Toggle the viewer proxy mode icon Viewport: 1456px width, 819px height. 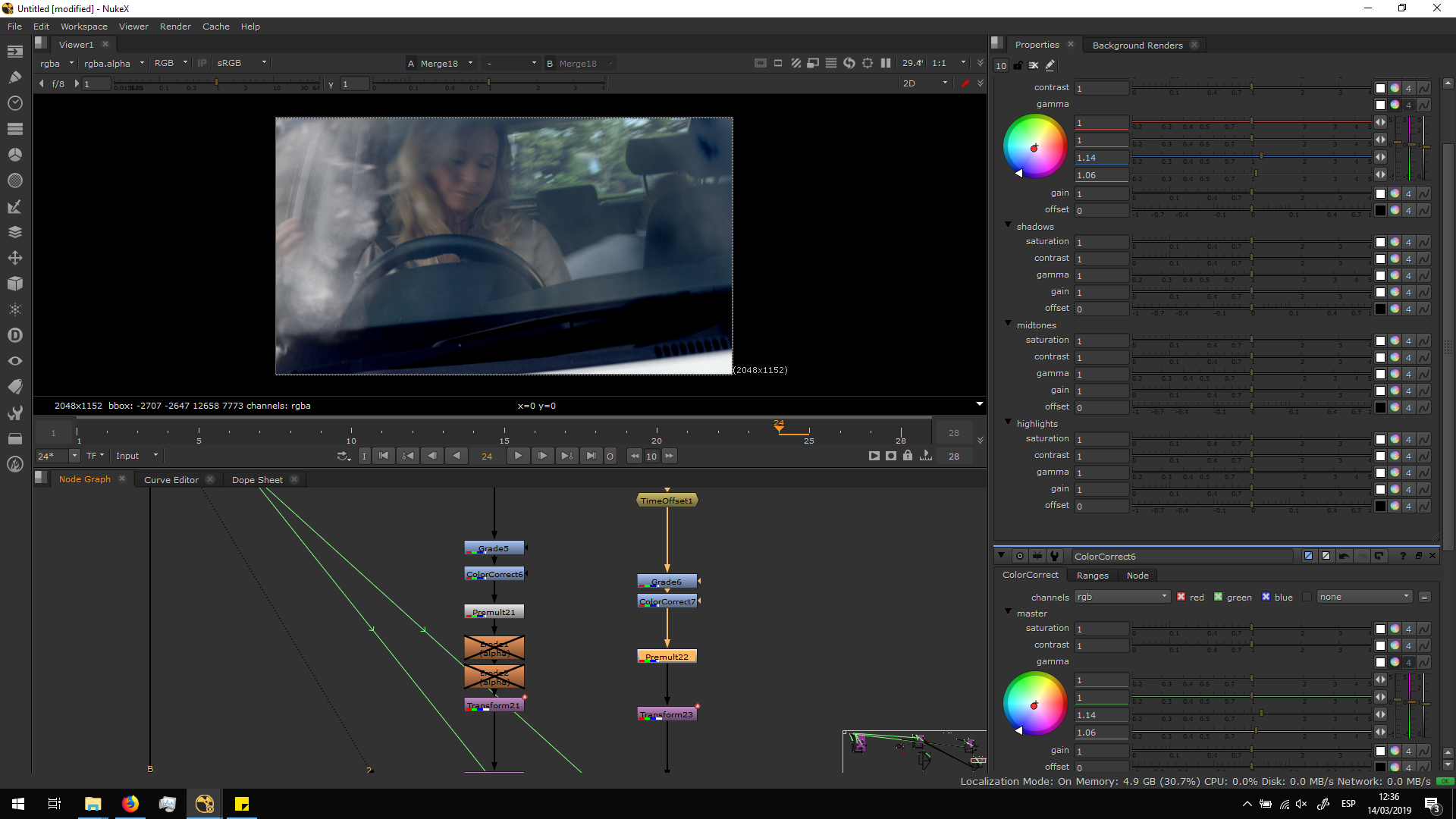click(813, 63)
